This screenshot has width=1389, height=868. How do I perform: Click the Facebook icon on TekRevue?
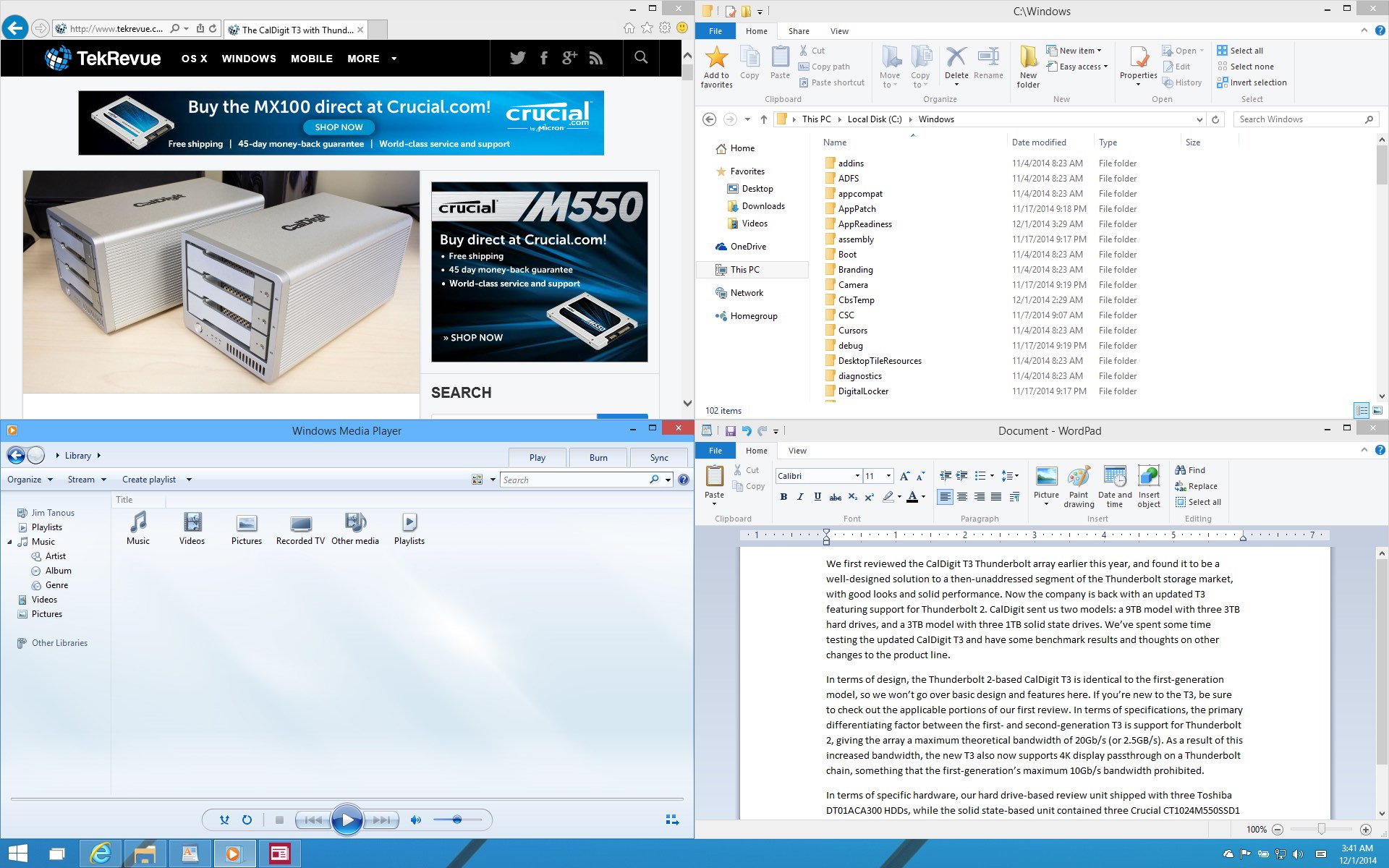click(543, 58)
